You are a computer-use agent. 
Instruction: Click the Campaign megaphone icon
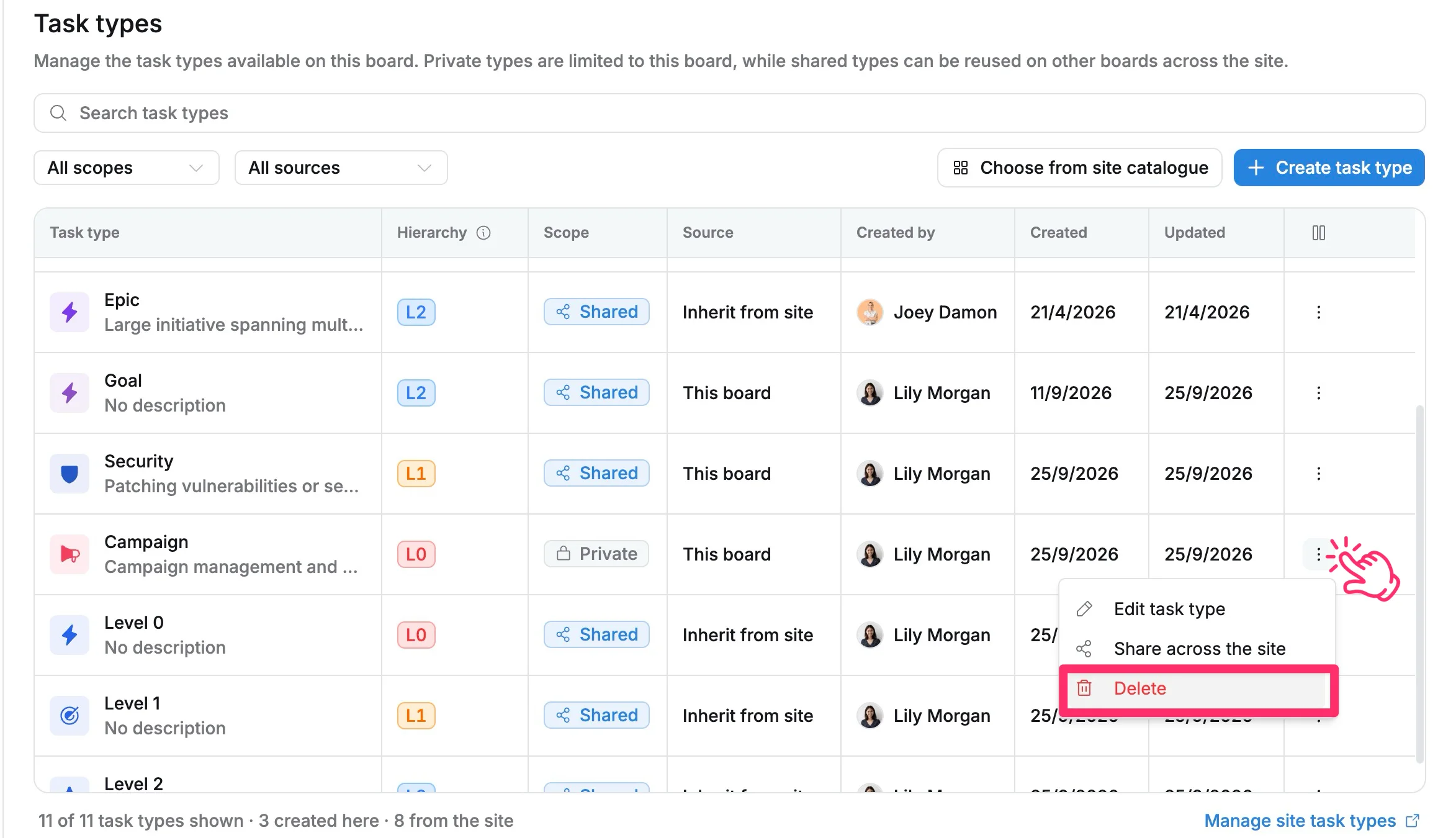(x=70, y=554)
